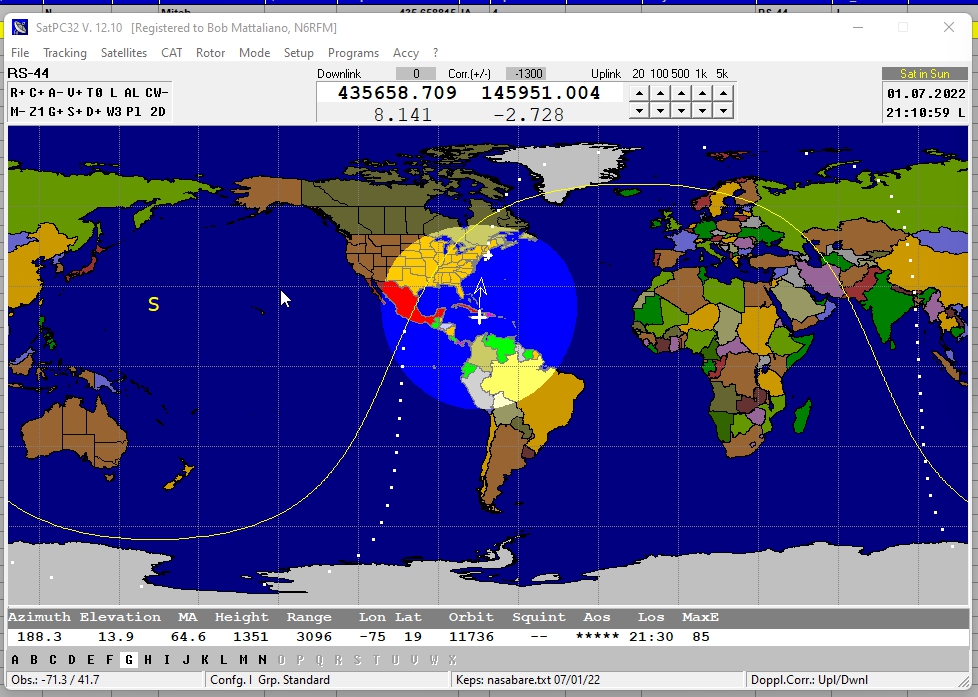Decrease uplink by 20 Hz down arrow
The height and width of the screenshot is (697, 978).
click(639, 110)
